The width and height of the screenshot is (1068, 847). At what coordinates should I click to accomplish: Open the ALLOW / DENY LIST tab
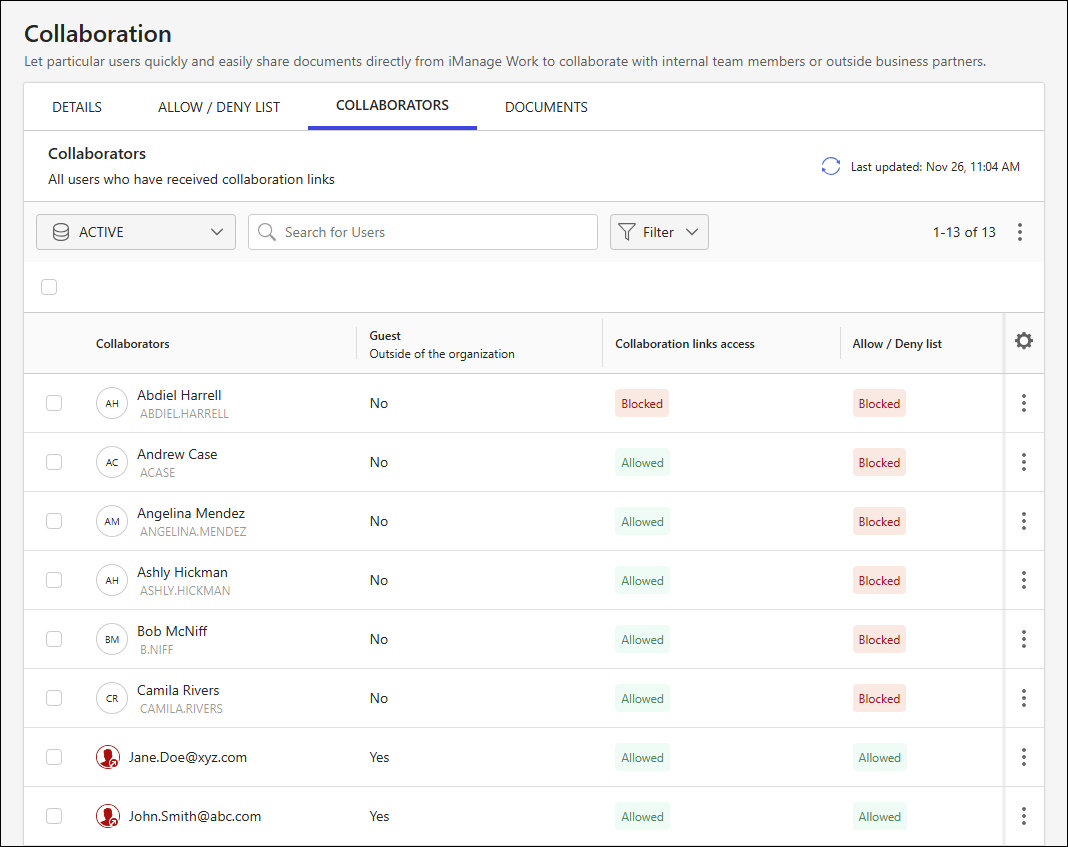(x=218, y=106)
